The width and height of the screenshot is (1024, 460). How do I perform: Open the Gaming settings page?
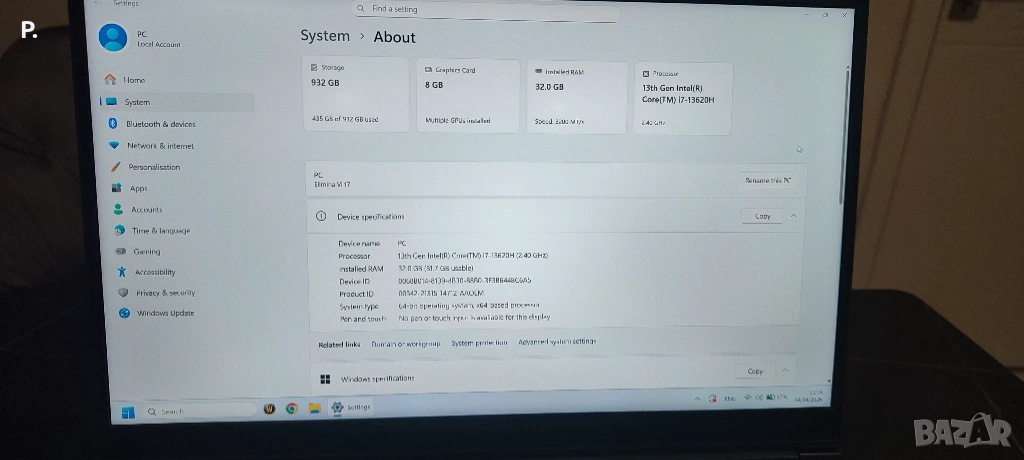click(x=146, y=252)
